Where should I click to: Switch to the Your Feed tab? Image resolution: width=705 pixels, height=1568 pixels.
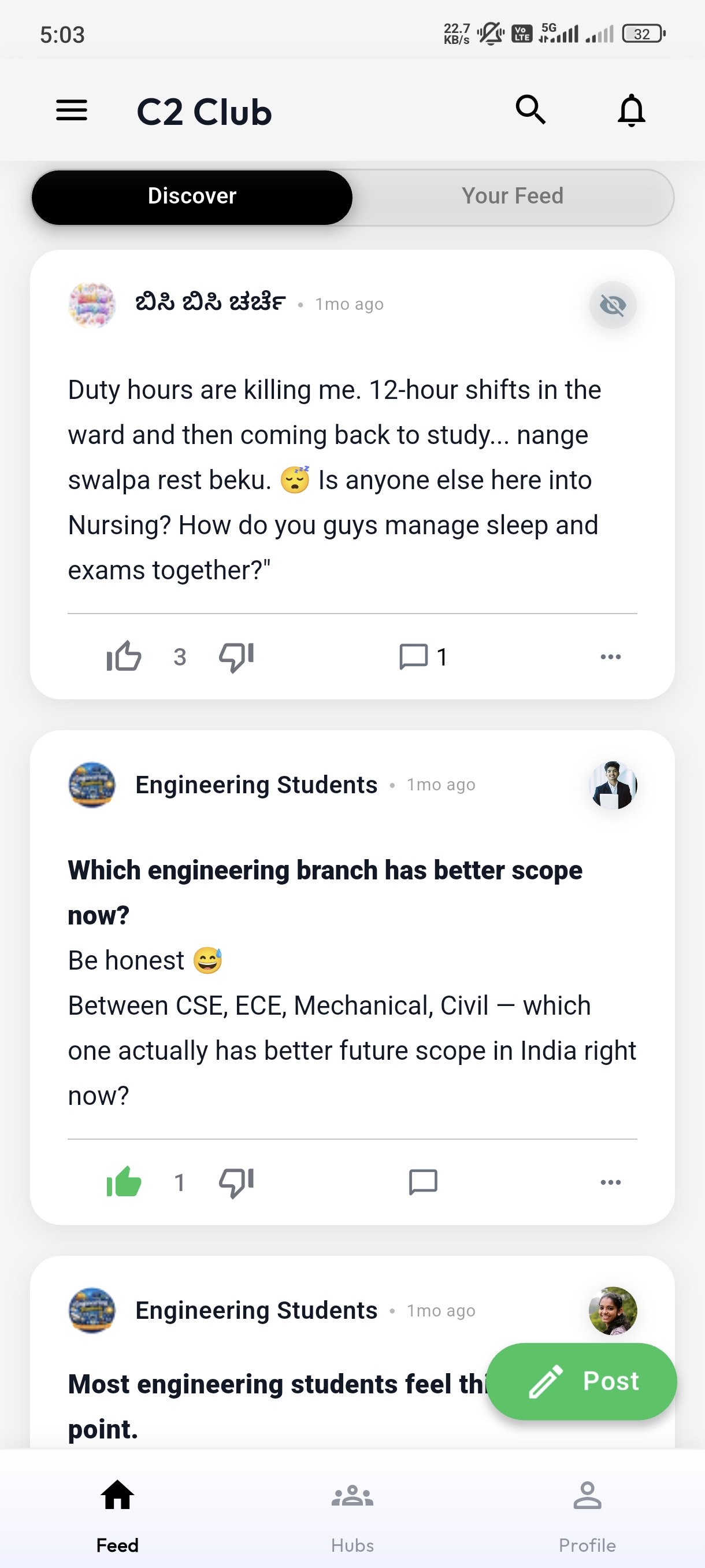pyautogui.click(x=512, y=197)
